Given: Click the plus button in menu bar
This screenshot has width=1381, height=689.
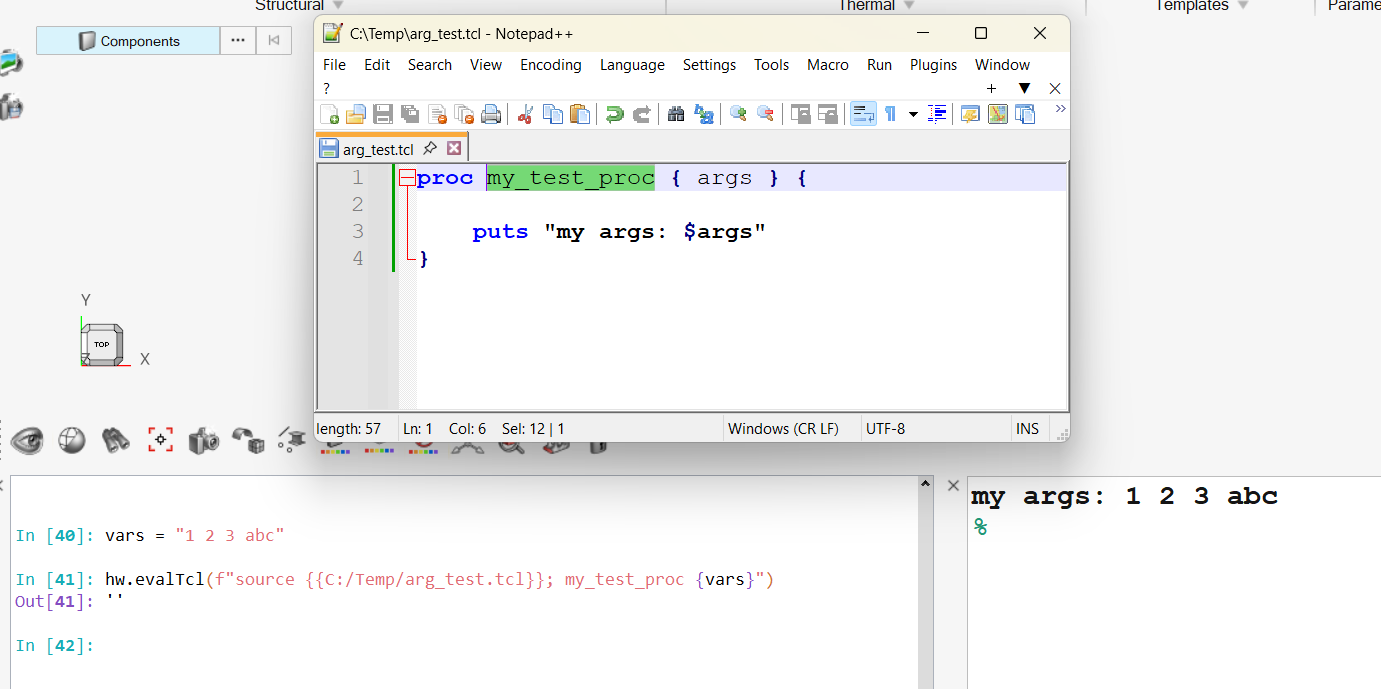Looking at the screenshot, I should 991,89.
